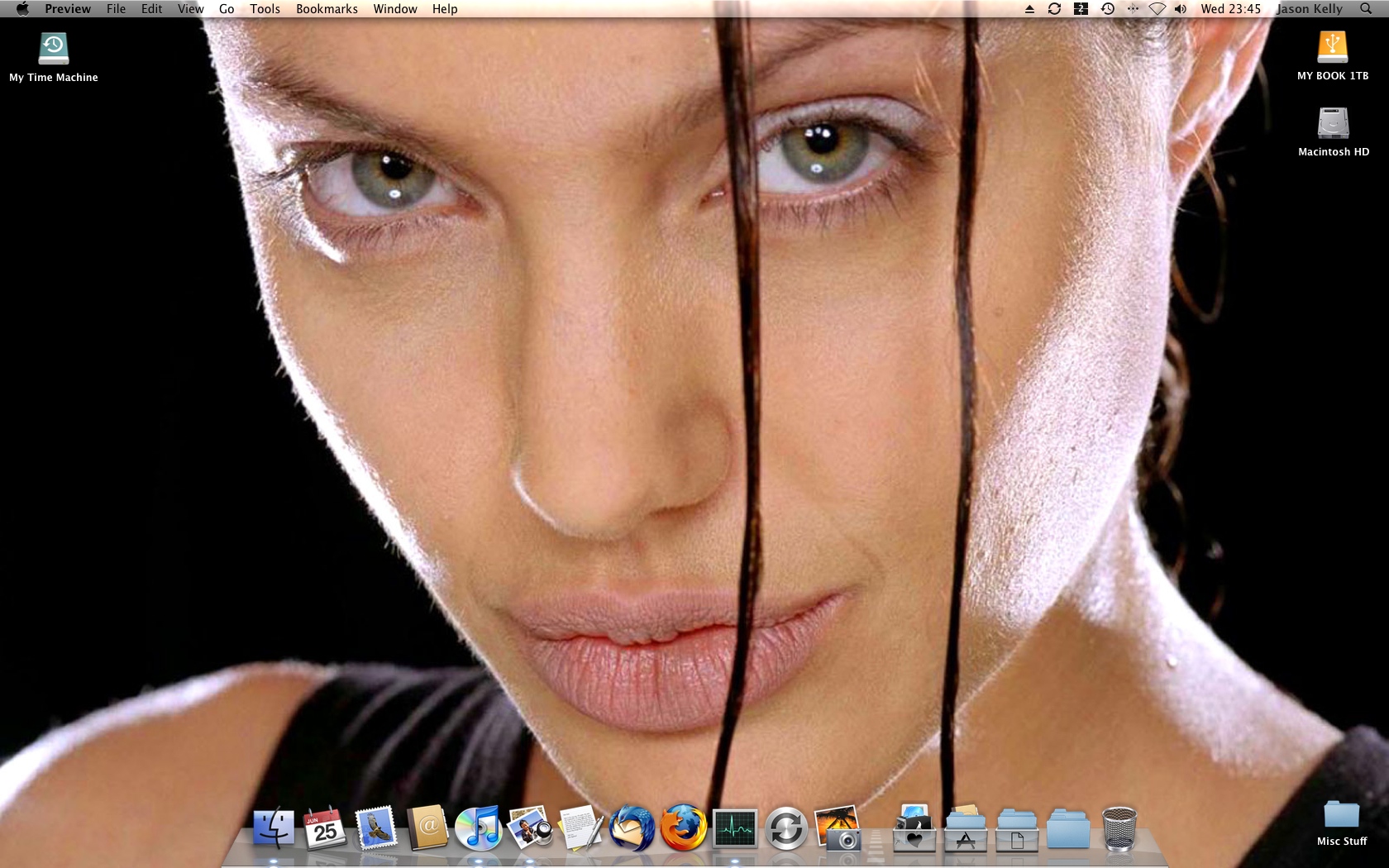Open the AirPort Wi-Fi menu
This screenshot has width=1389, height=868.
coord(1157,9)
